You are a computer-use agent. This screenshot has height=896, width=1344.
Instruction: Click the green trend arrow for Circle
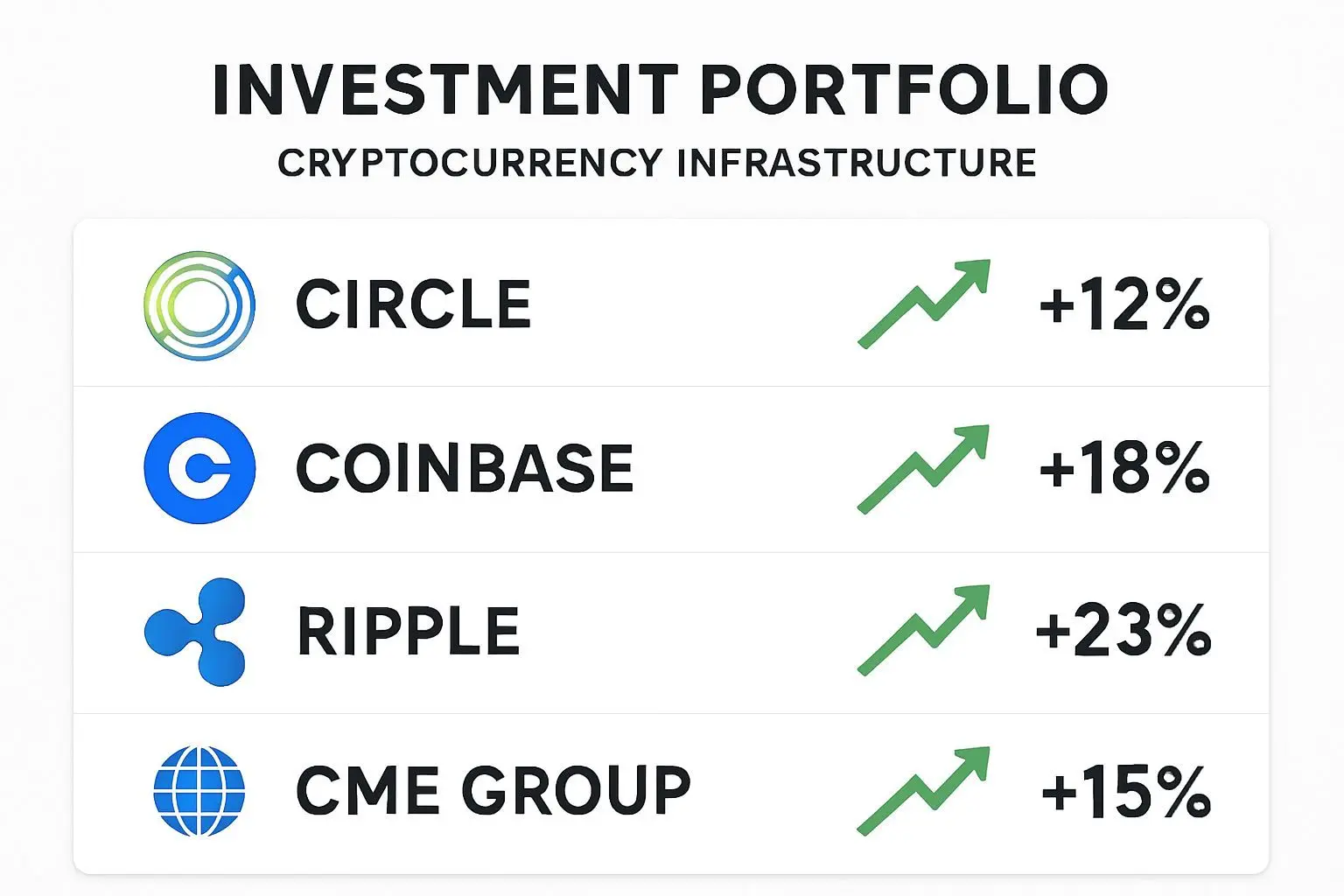(x=924, y=304)
